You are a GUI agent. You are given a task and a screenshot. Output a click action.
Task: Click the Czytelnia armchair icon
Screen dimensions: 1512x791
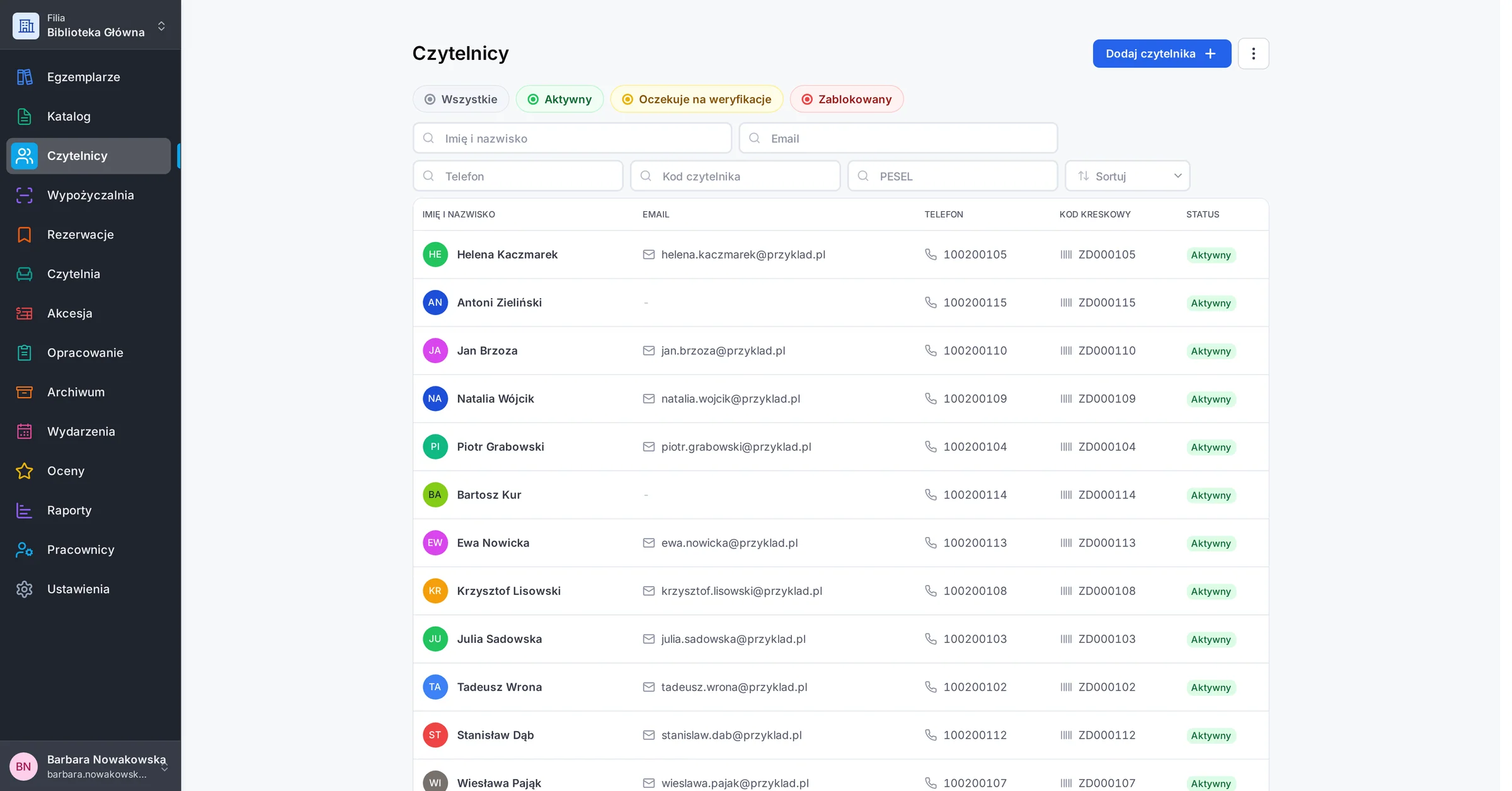tap(24, 274)
